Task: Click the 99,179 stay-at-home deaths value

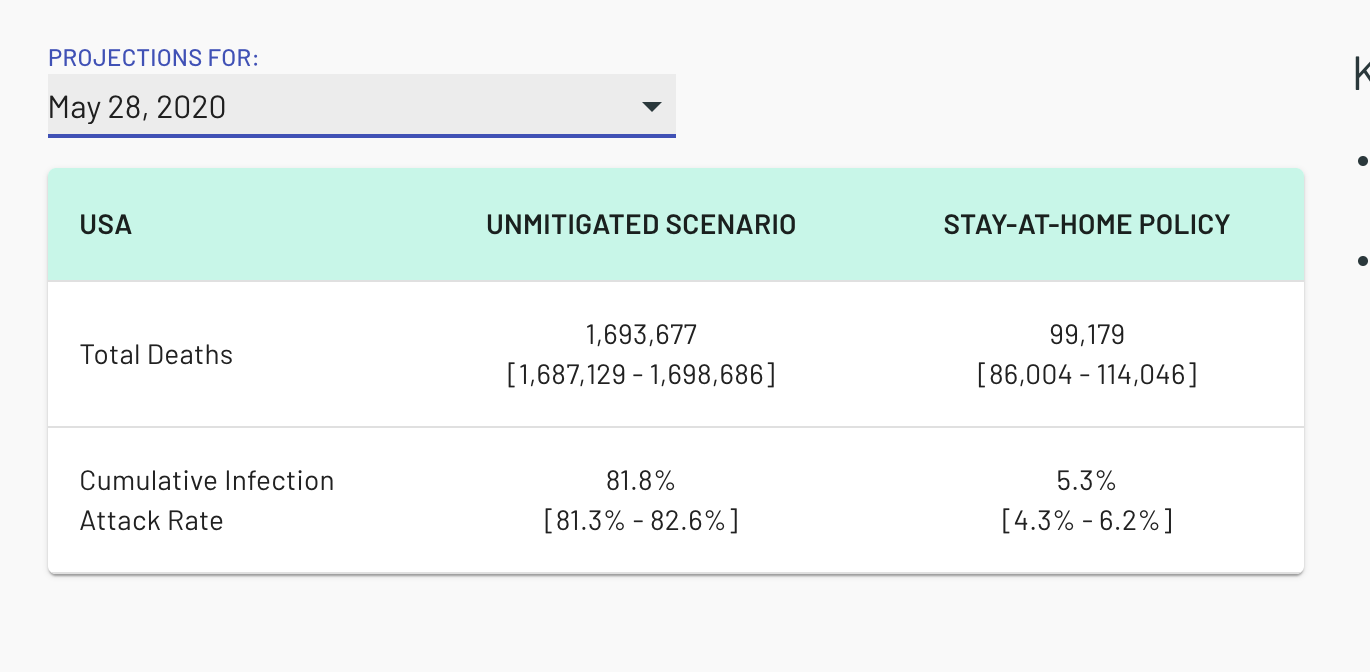Action: [x=1086, y=334]
